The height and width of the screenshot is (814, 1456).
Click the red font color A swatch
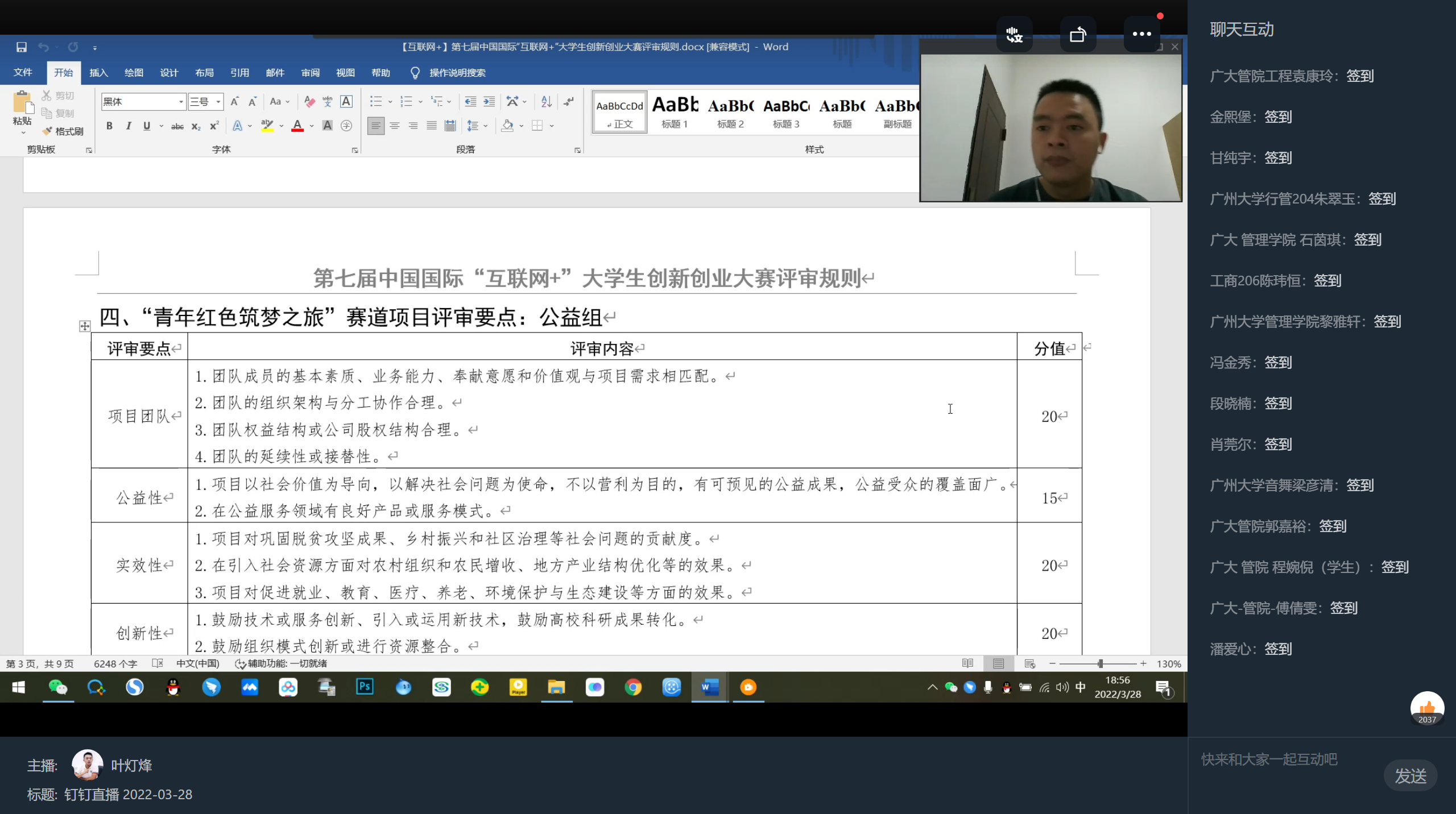[297, 126]
